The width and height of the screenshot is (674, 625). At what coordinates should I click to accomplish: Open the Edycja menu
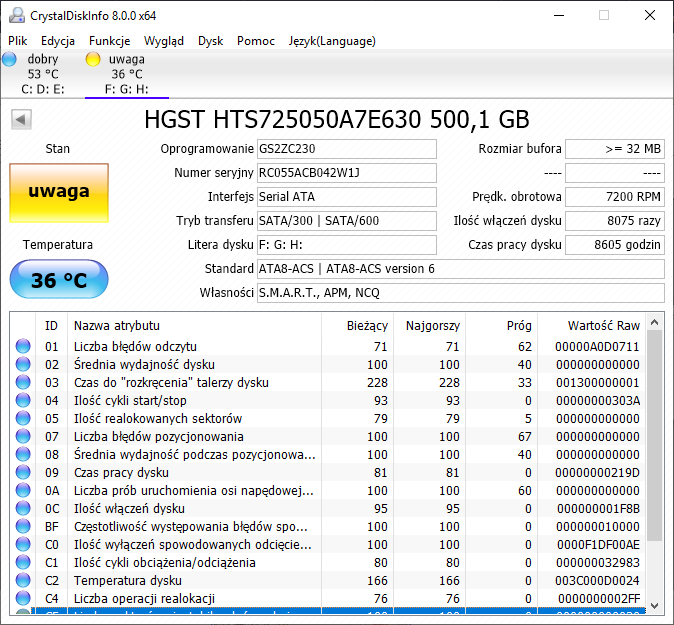pos(58,41)
